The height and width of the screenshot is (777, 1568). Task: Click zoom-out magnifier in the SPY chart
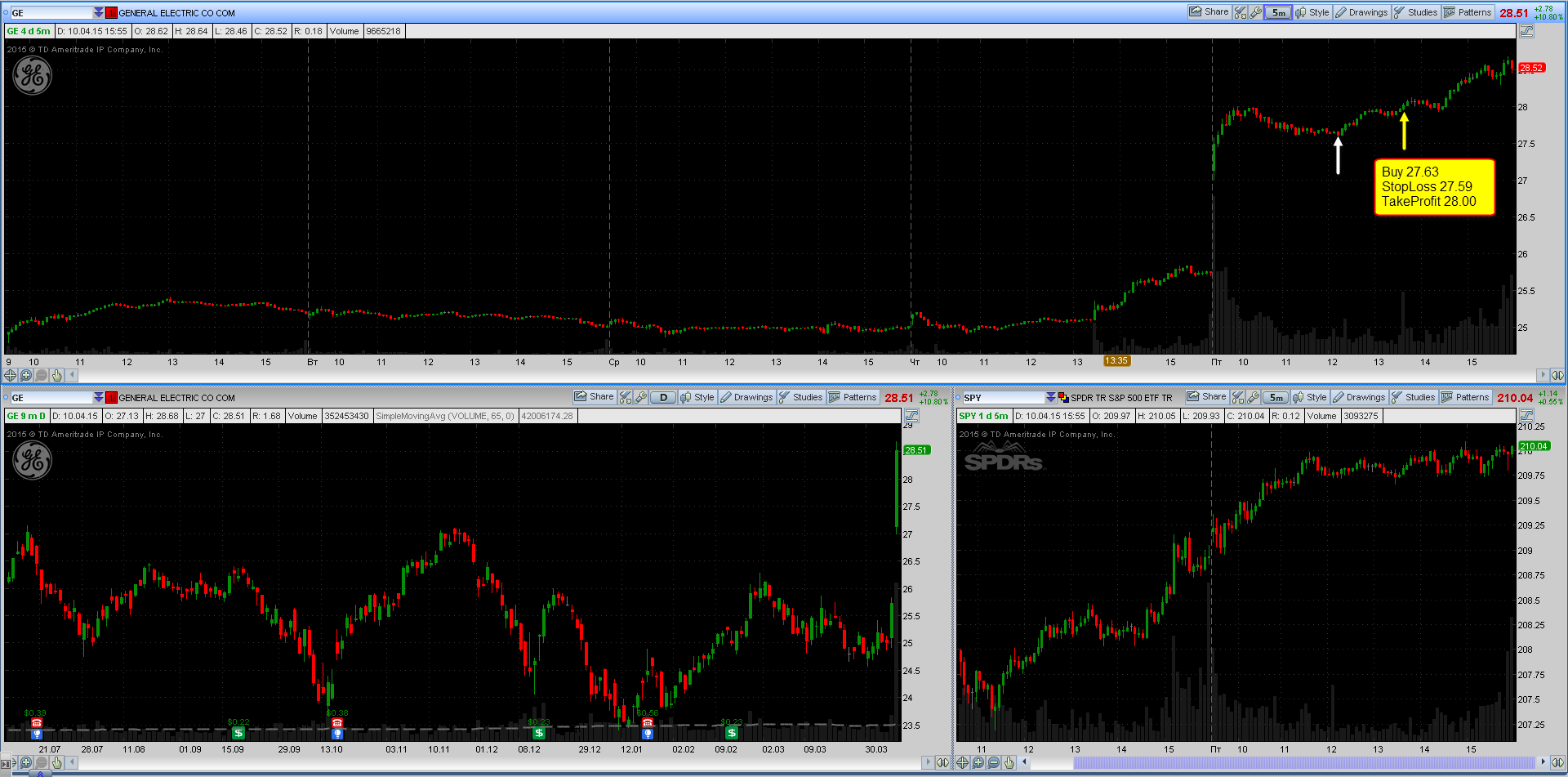click(994, 762)
